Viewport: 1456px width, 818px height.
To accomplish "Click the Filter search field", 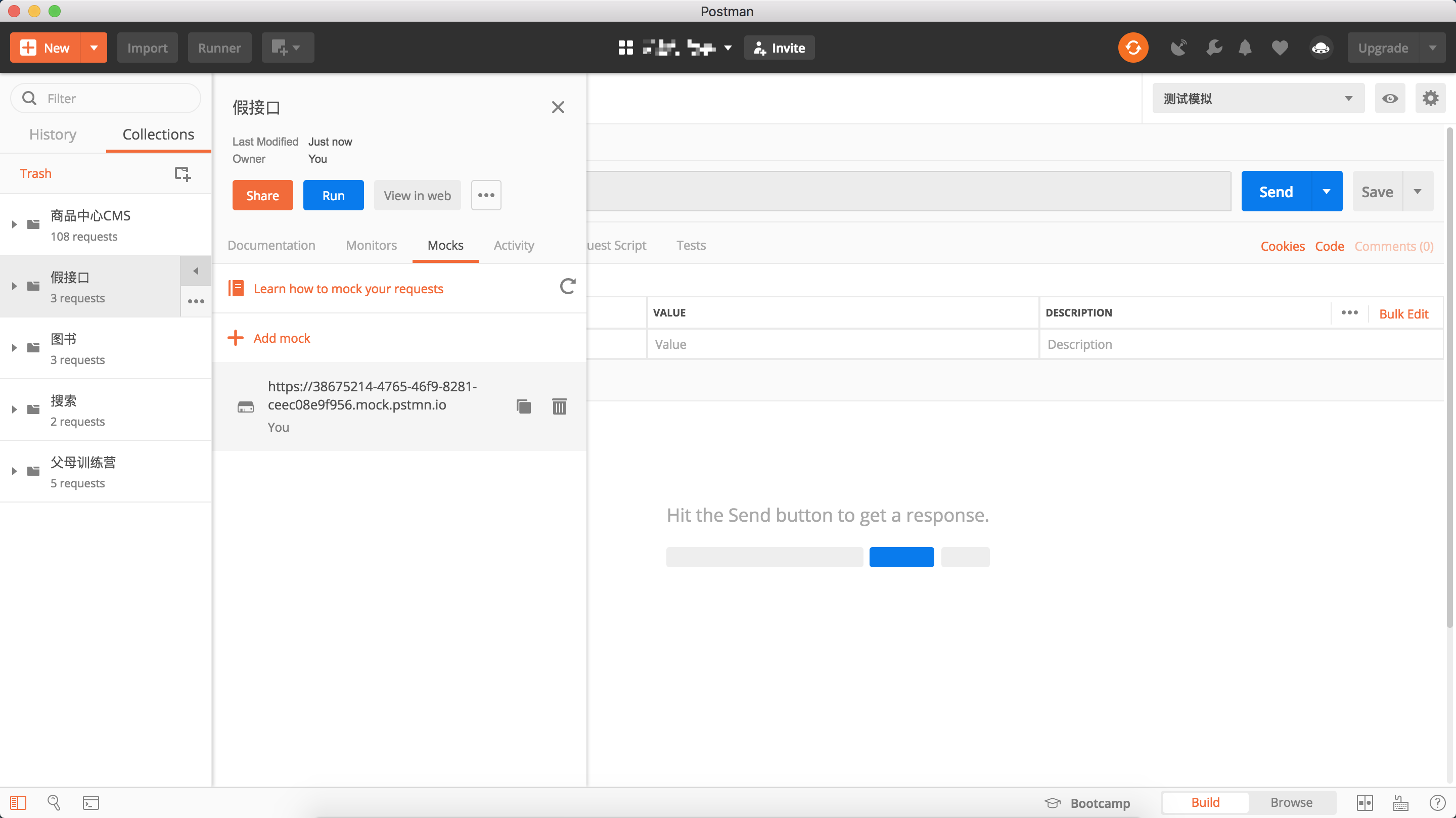I will (106, 99).
